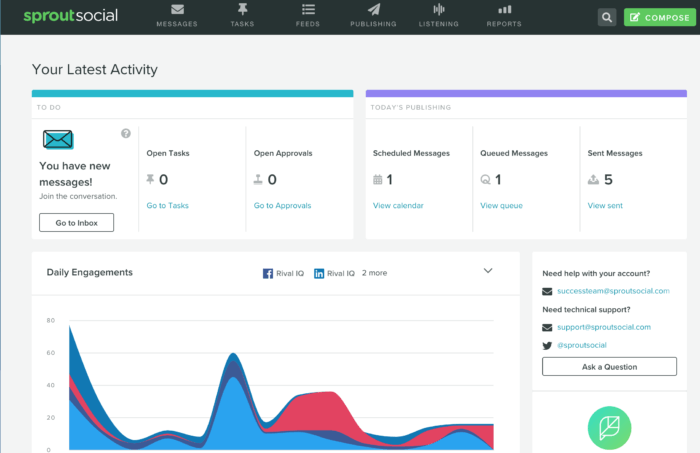Image resolution: width=700 pixels, height=453 pixels.
Task: Click the Tasks pin icon in navbar
Action: 242,10
